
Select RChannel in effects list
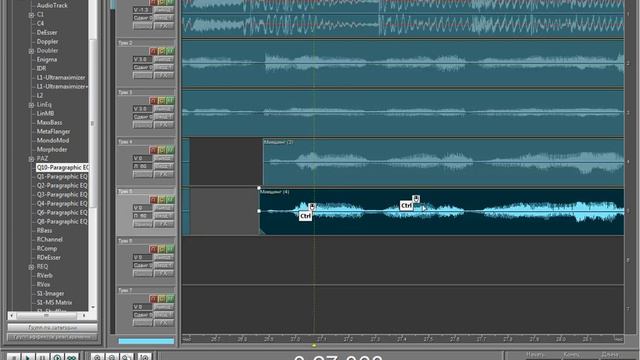pyautogui.click(x=49, y=240)
